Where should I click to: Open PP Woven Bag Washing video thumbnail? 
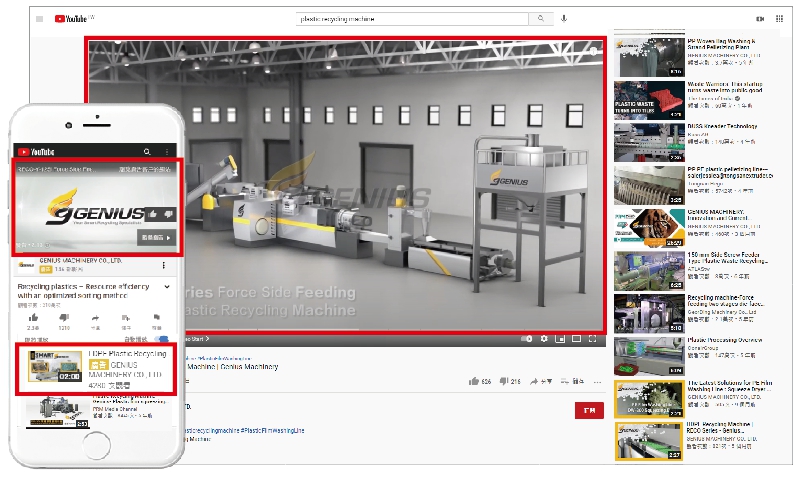coord(649,56)
